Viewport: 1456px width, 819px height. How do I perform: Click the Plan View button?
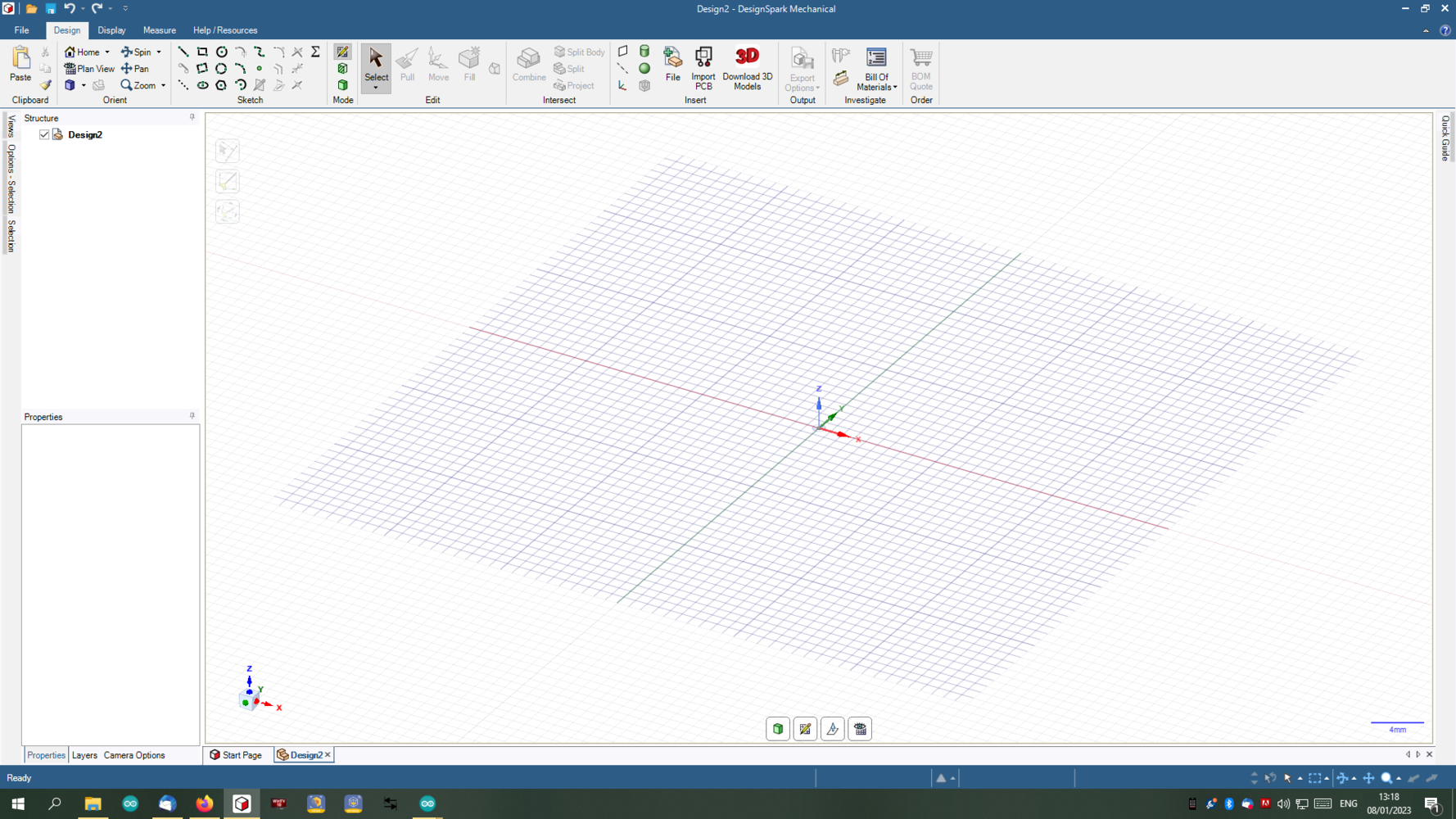point(89,69)
